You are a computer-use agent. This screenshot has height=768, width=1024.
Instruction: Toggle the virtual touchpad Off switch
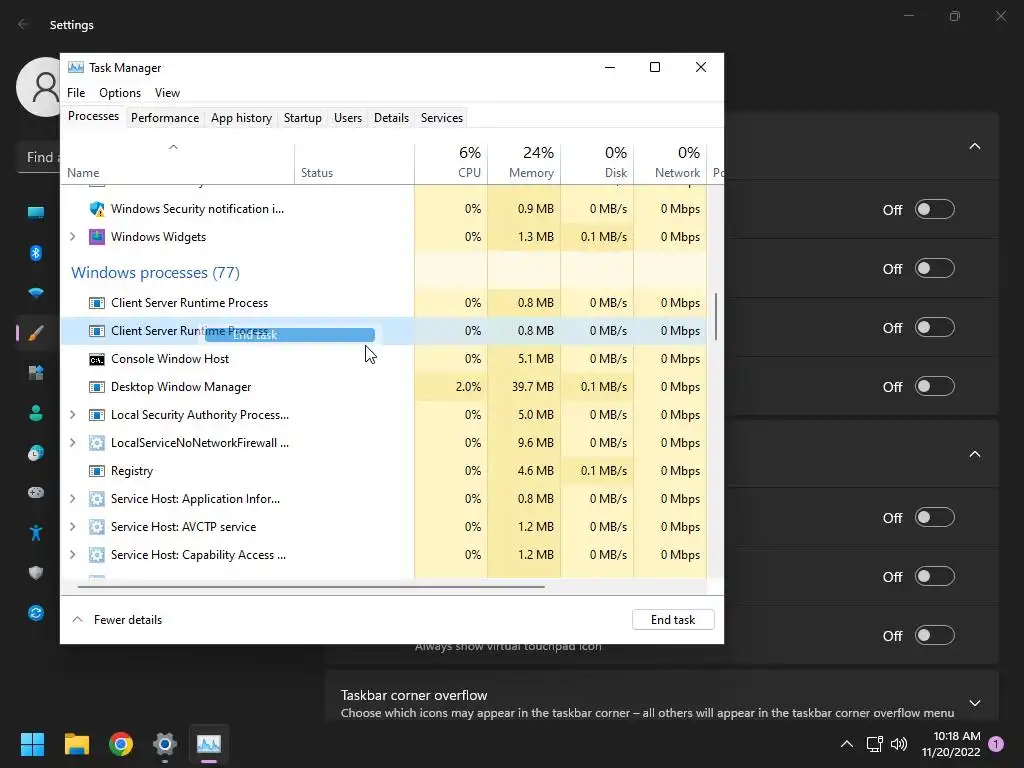935,635
